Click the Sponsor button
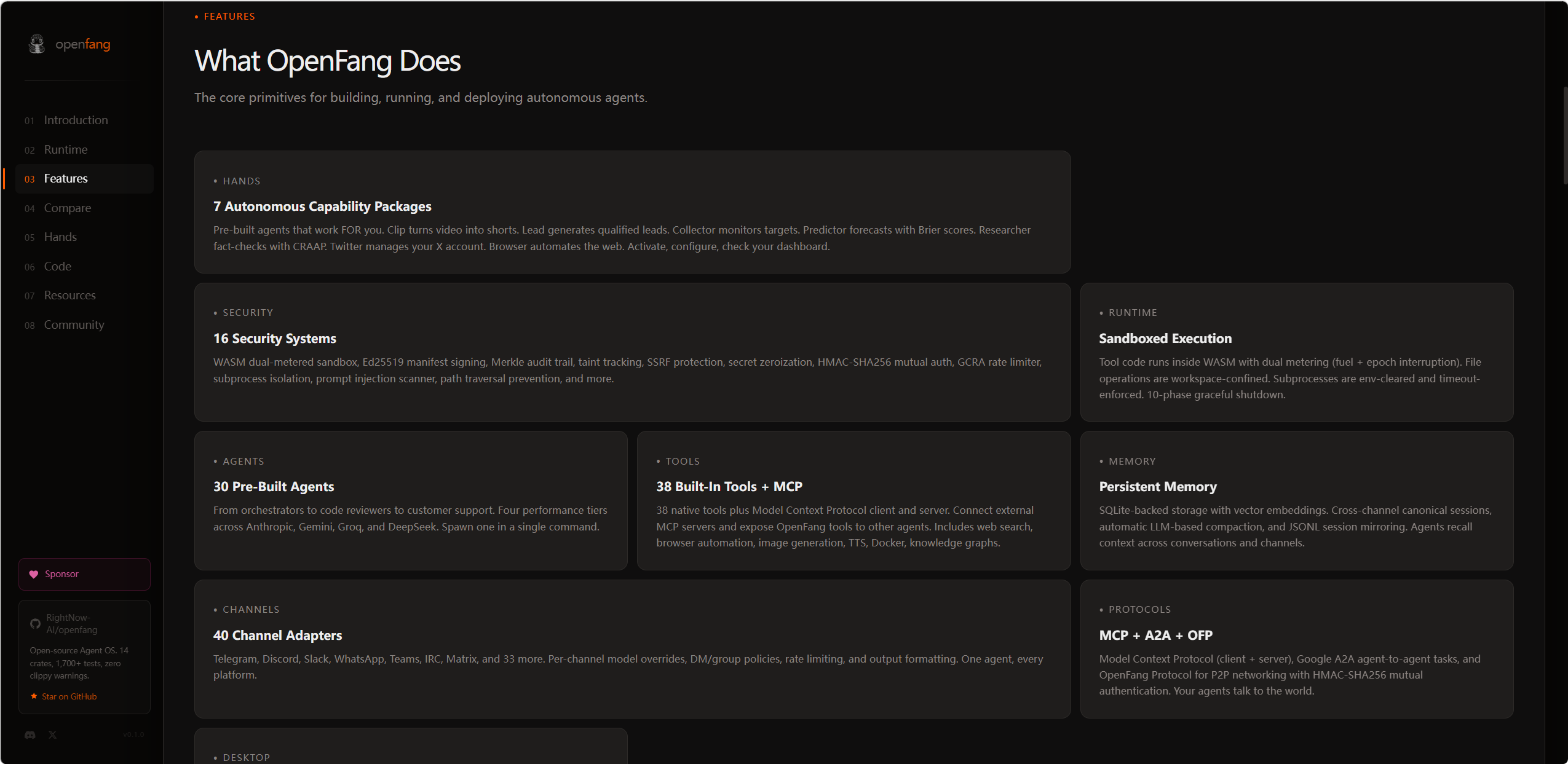Image resolution: width=1568 pixels, height=764 pixels. coord(84,574)
